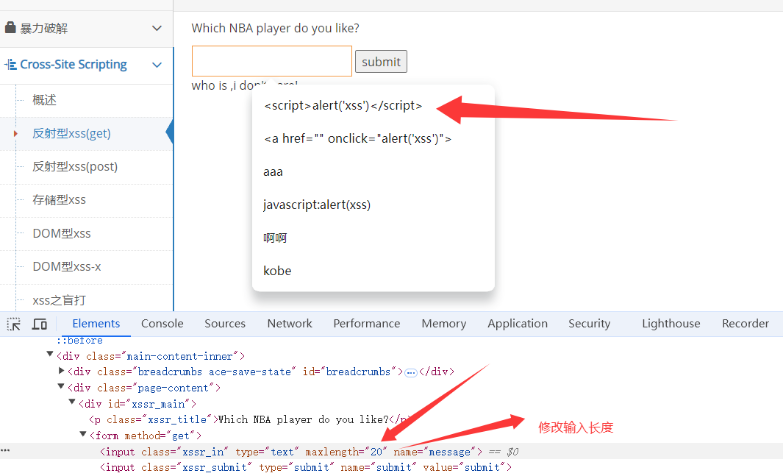Screen dimensions: 783x476
Task: Click the Cross-Site Scripting menu icon
Action: 10,64
